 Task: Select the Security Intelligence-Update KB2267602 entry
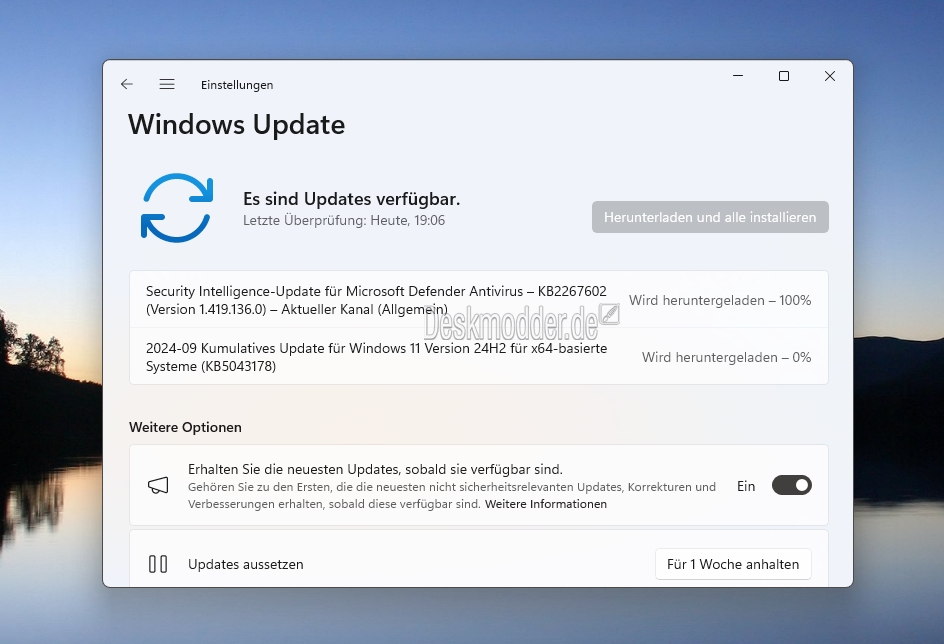click(479, 300)
